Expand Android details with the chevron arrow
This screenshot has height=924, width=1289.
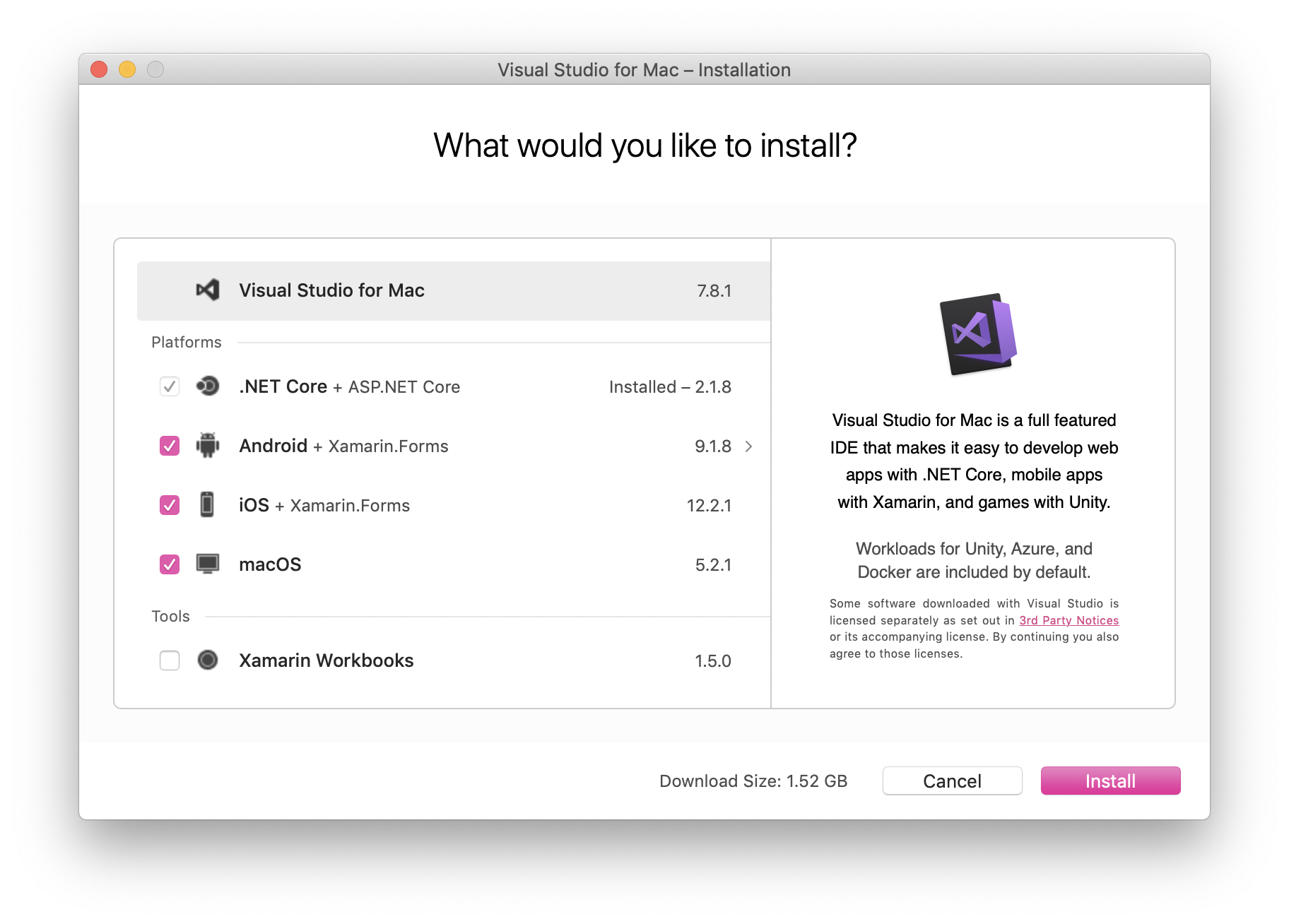[749, 446]
